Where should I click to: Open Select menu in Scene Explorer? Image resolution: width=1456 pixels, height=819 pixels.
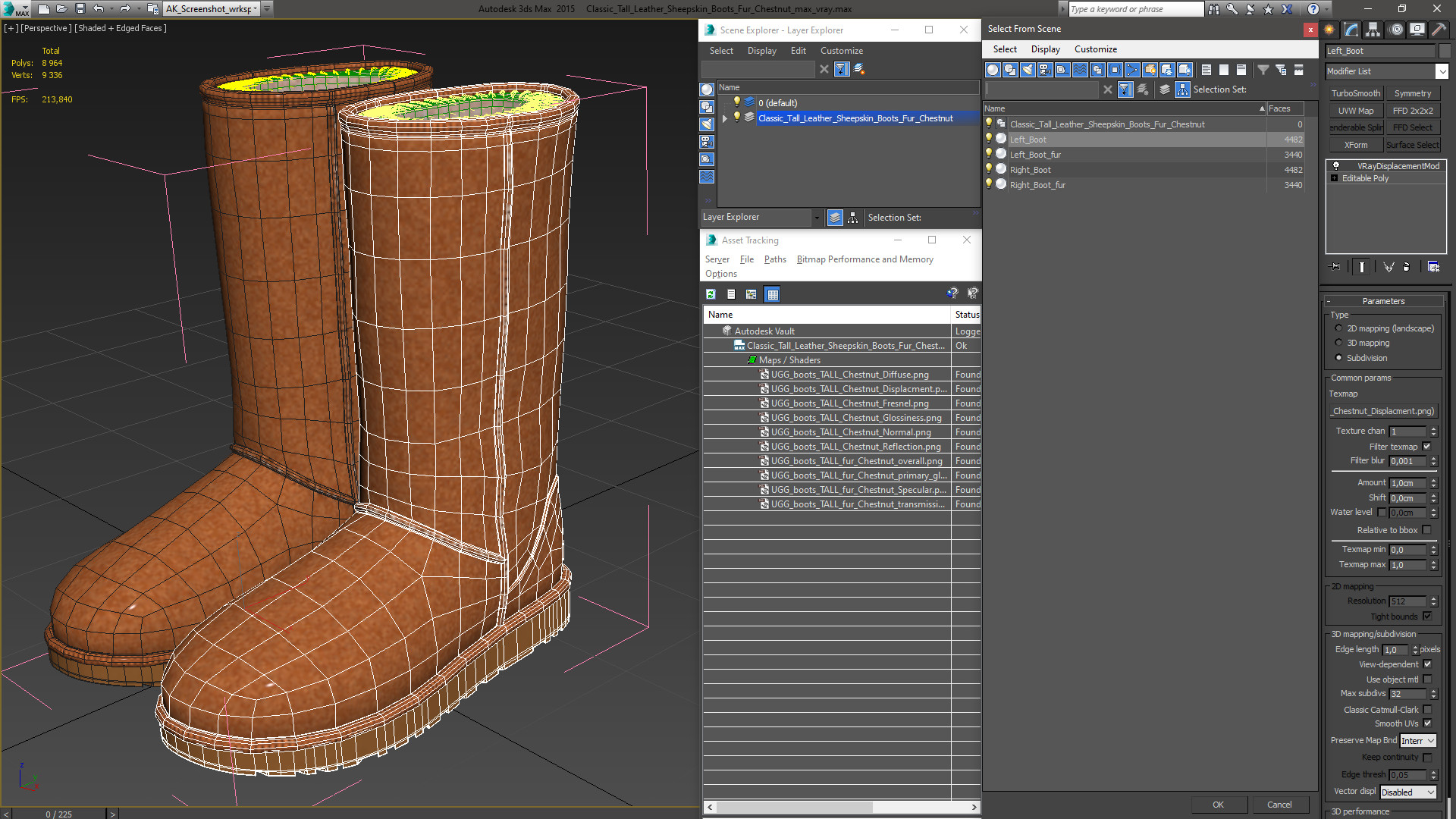721,51
